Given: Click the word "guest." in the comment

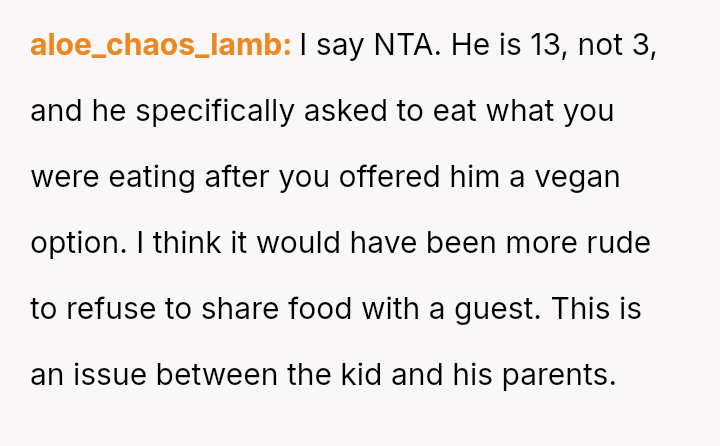Looking at the screenshot, I should tap(498, 310).
